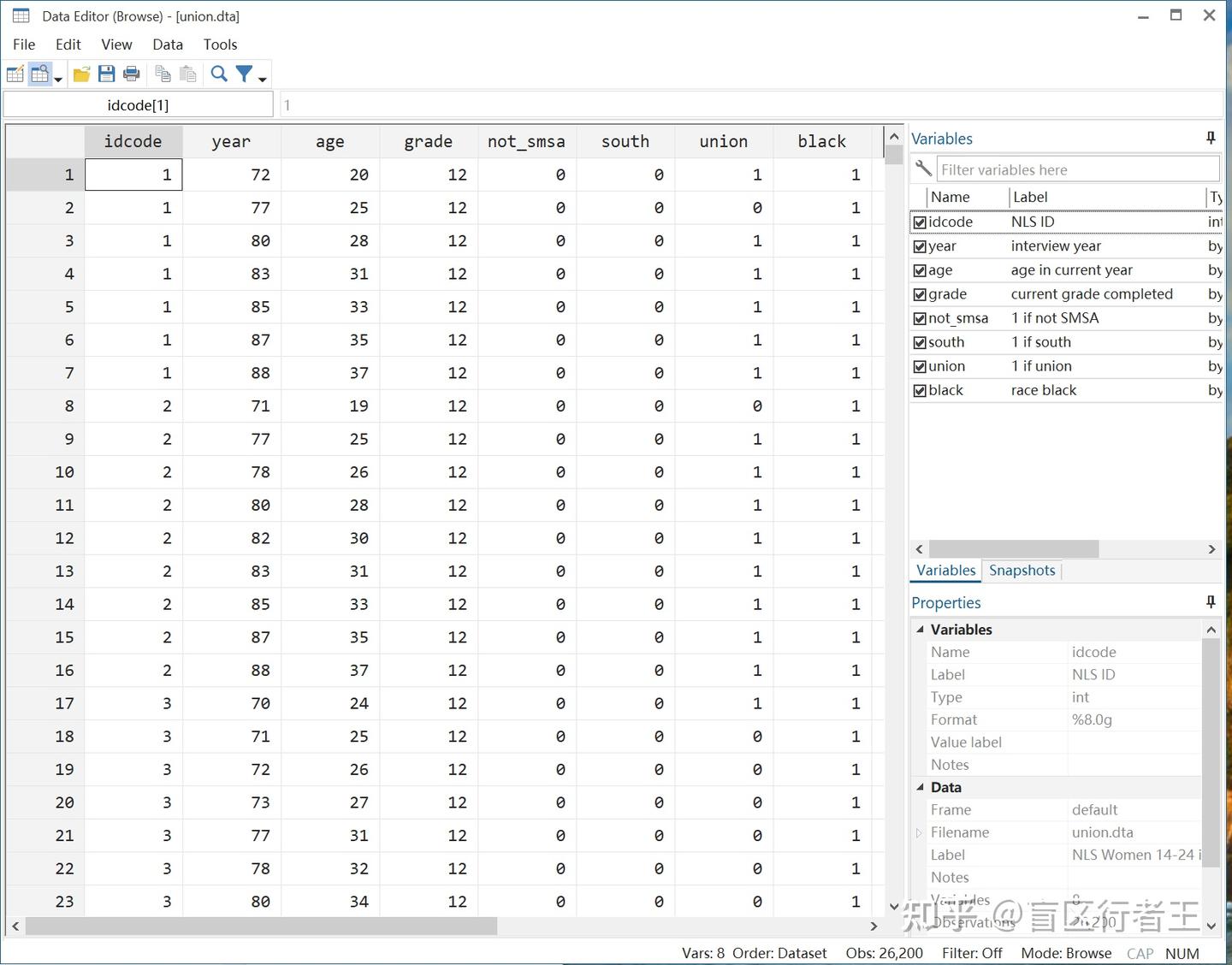Select the not_smsa column header
Screen dimensions: 1232x965
point(527,141)
